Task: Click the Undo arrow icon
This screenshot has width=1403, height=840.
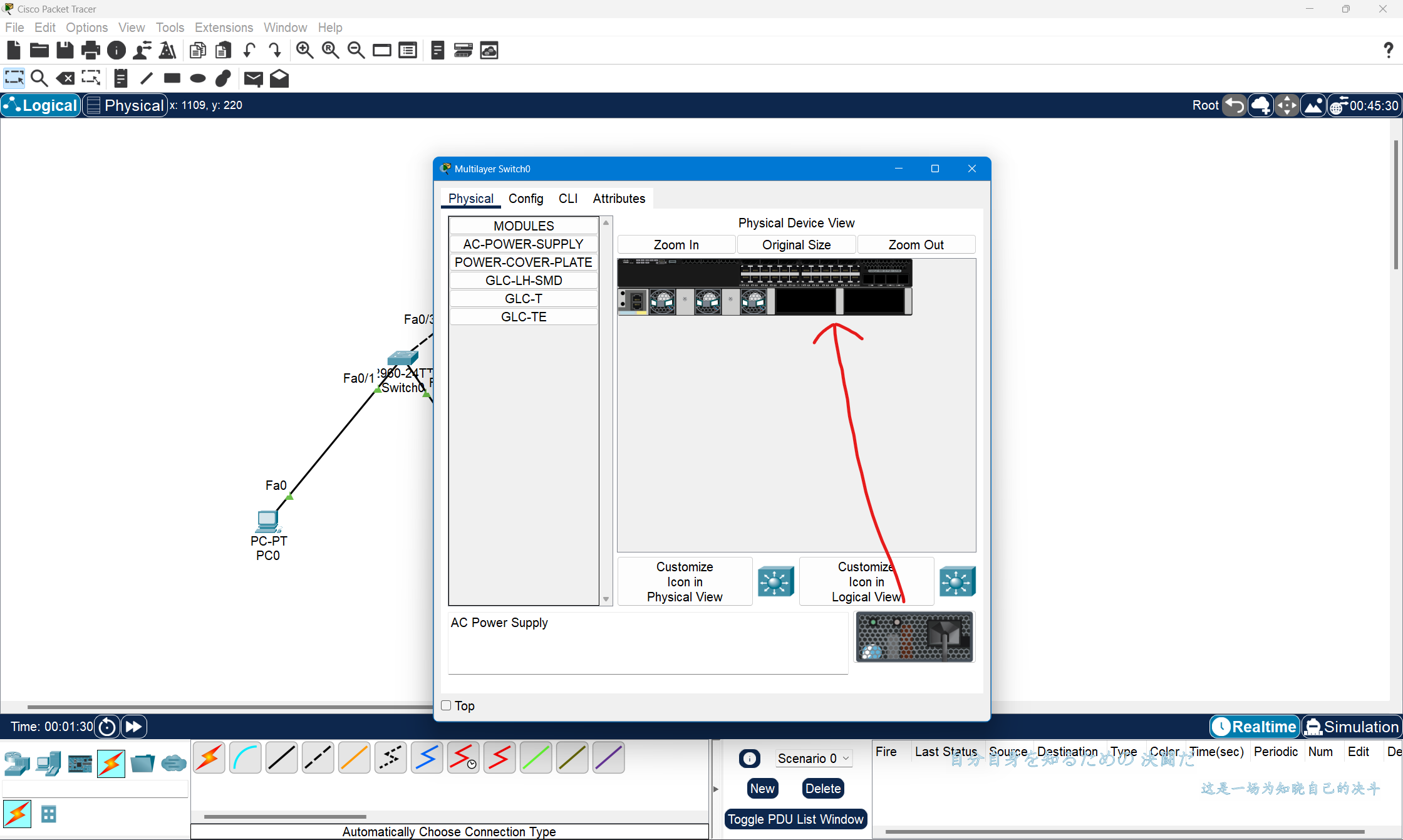Action: coord(249,50)
